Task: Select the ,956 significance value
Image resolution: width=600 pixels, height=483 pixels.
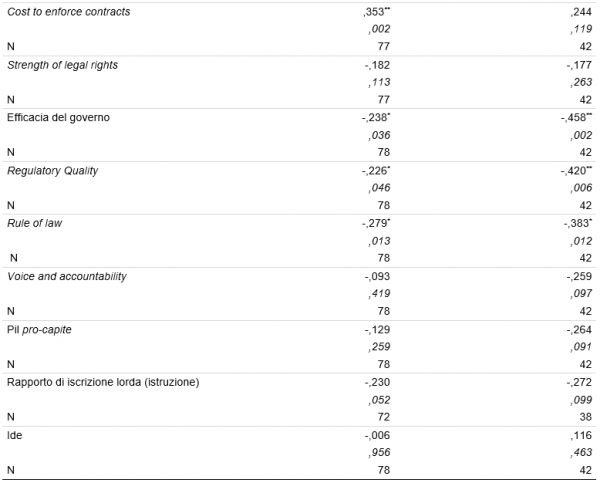Action: (378, 453)
